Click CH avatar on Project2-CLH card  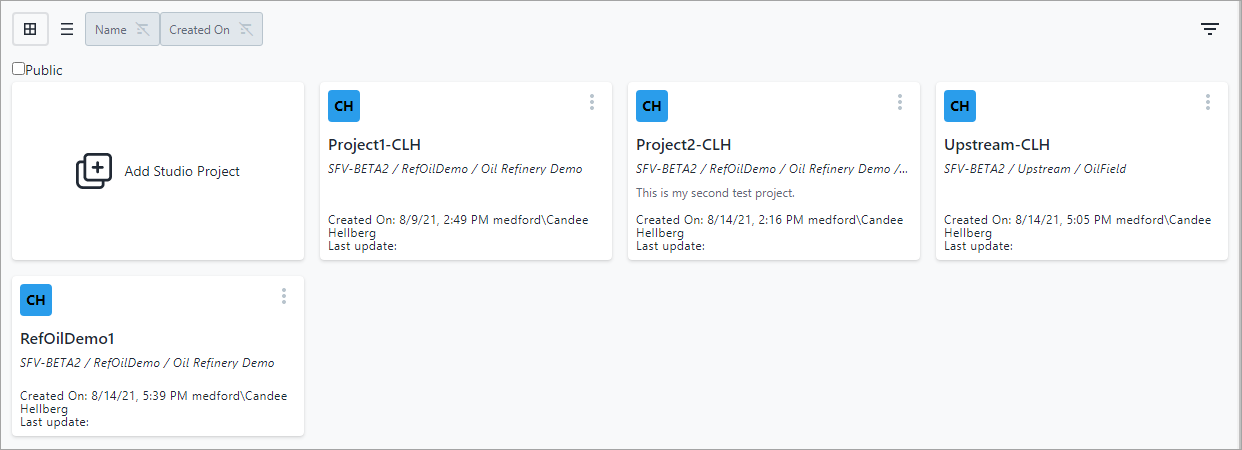(x=652, y=106)
